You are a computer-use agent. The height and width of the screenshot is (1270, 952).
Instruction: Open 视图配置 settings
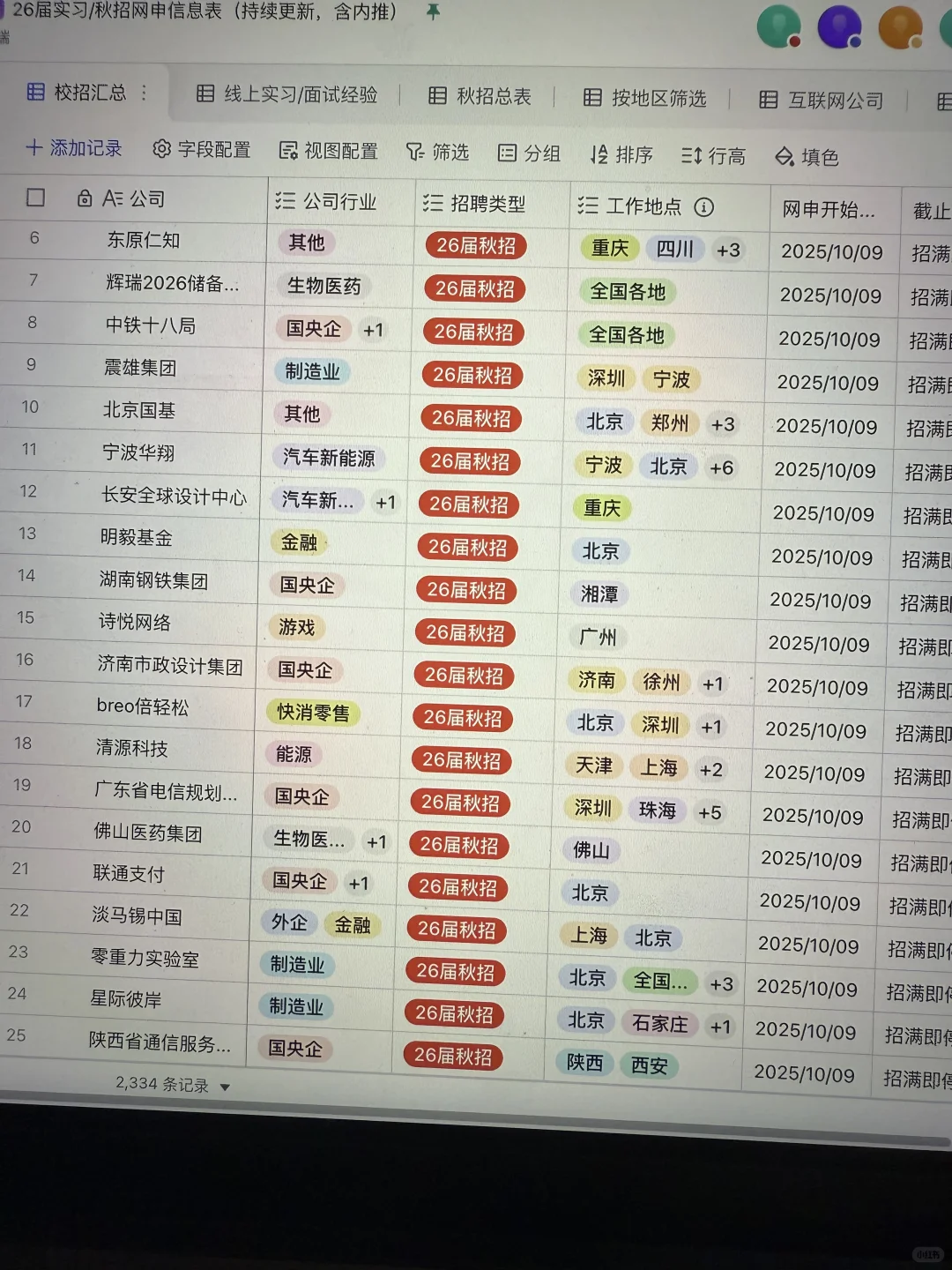click(x=328, y=152)
